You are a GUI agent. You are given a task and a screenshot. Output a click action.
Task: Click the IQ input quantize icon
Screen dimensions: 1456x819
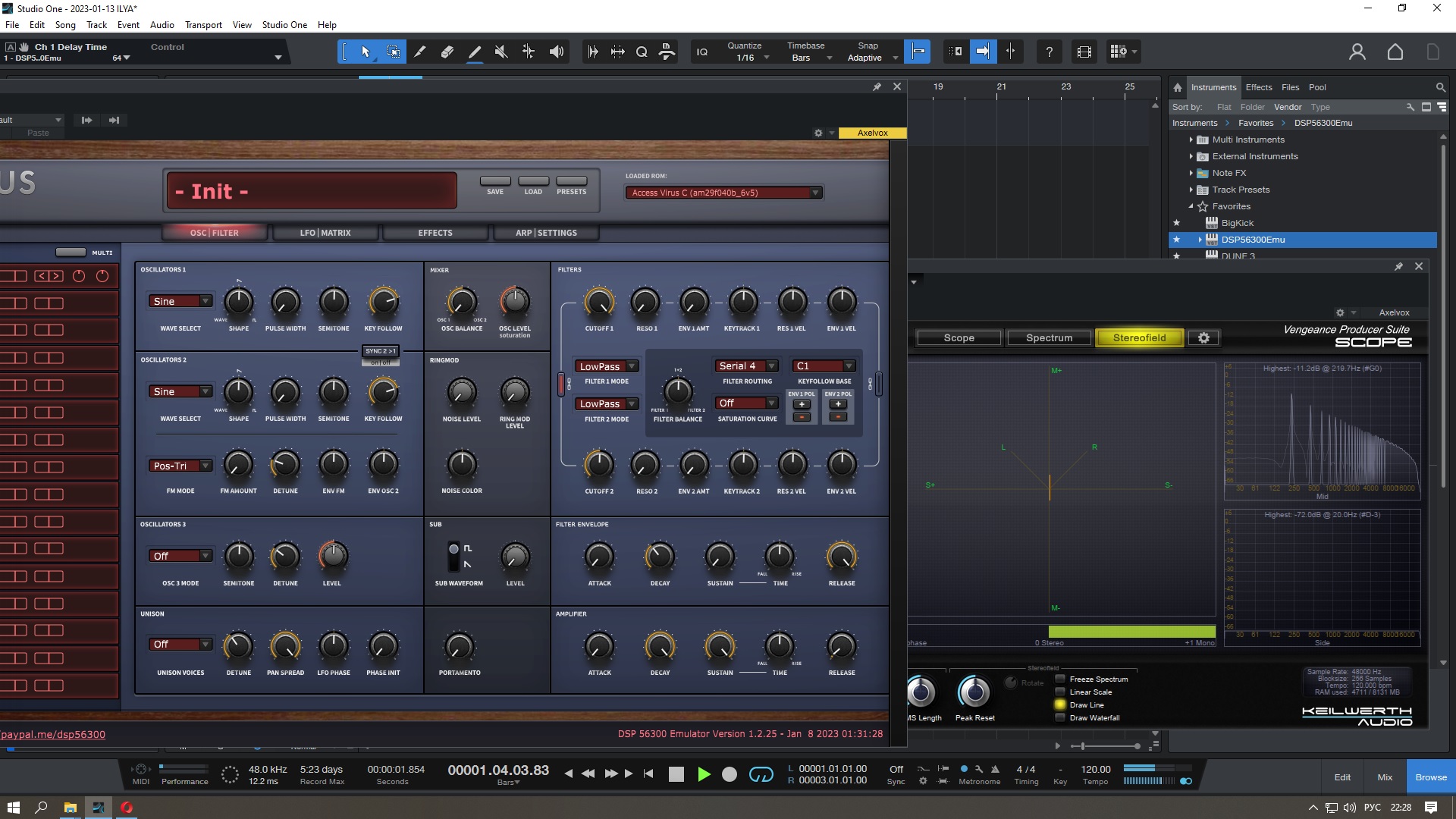(x=702, y=52)
